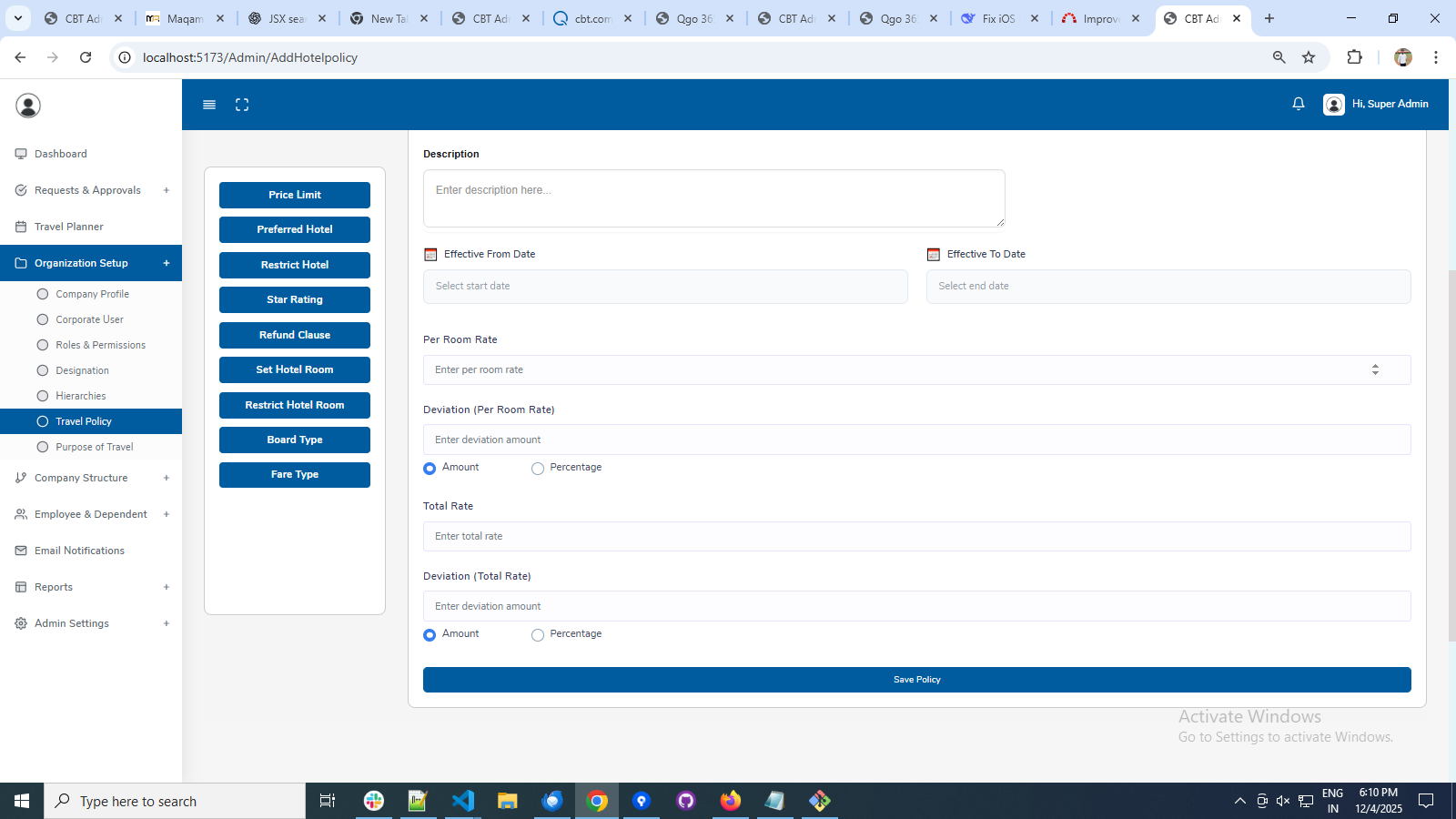Open the Refund Clause policy
The image size is (1456, 819).
pyautogui.click(x=295, y=335)
